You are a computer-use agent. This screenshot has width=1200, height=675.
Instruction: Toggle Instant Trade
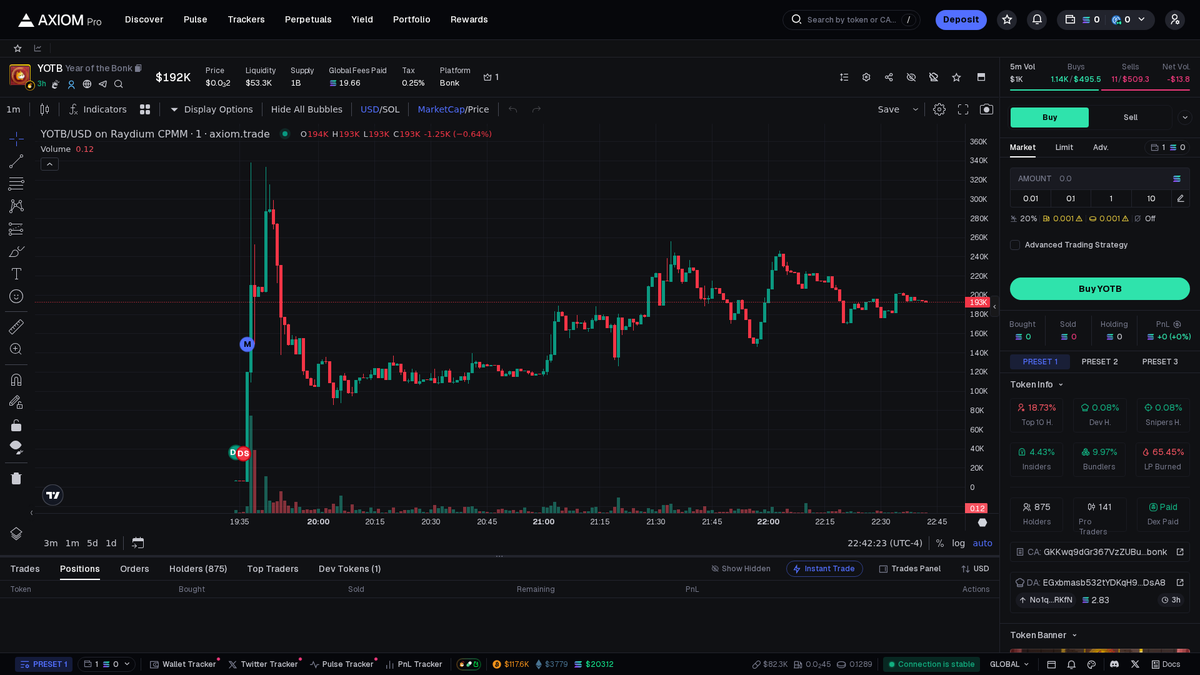click(x=824, y=568)
